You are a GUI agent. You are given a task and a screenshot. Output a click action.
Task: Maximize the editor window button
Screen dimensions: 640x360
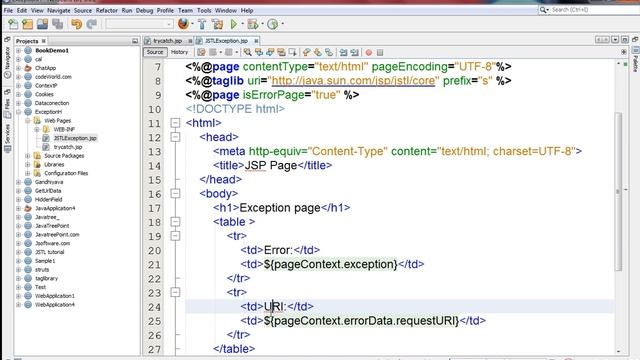(625, 40)
